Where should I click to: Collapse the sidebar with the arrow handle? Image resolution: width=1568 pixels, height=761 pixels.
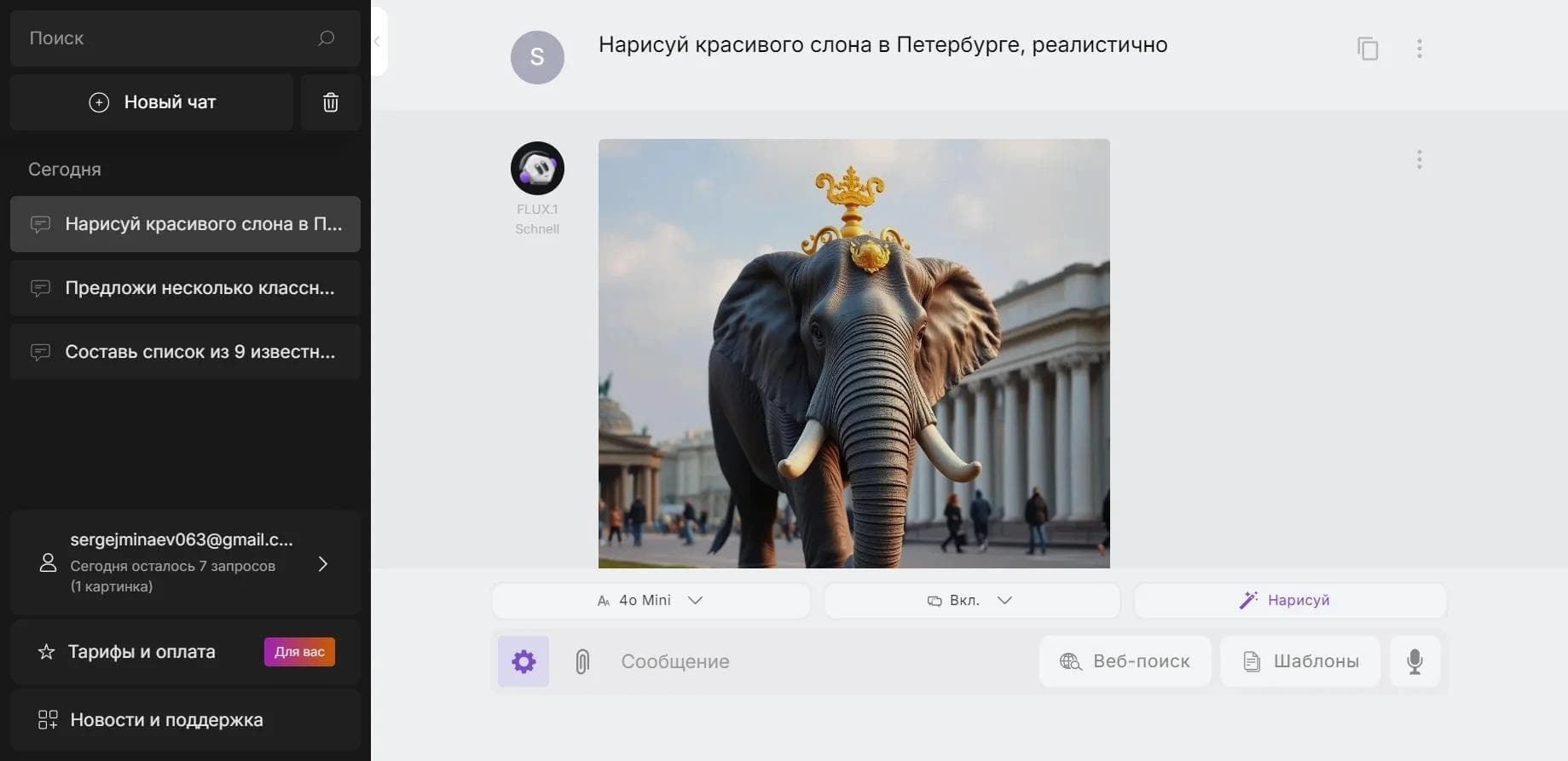point(378,41)
